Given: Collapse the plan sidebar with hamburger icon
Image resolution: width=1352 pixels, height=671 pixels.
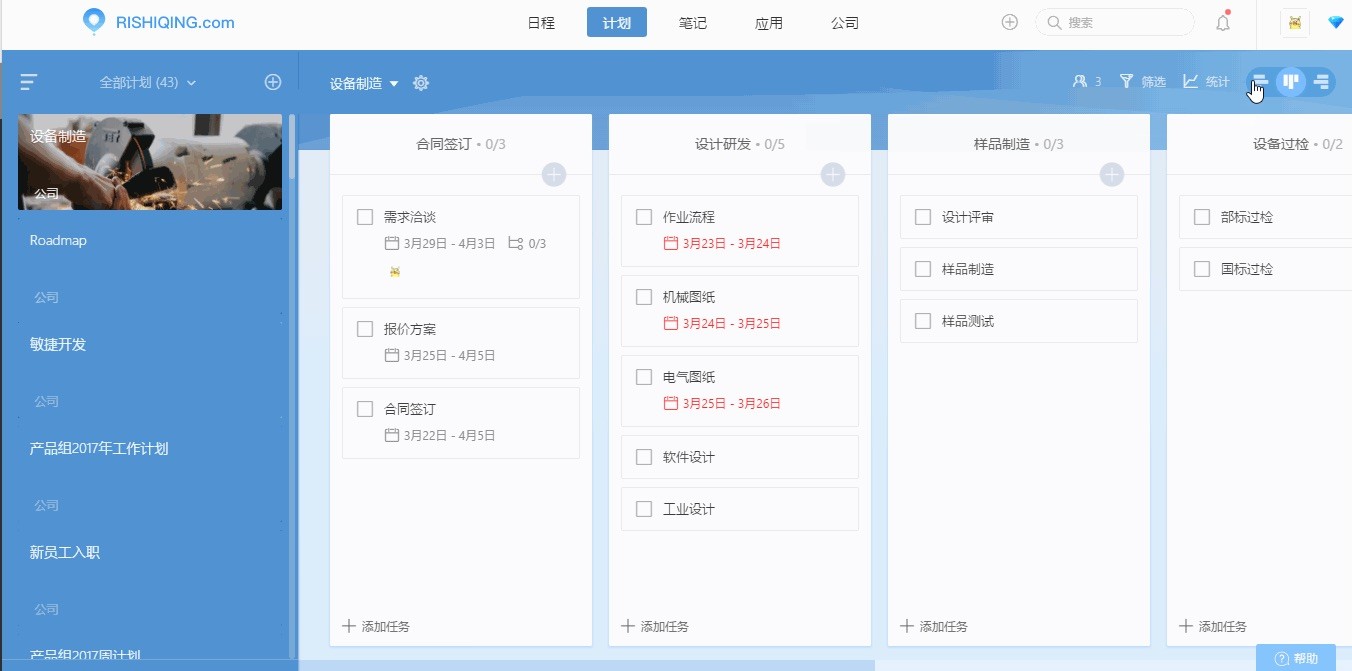Looking at the screenshot, I should 29,82.
